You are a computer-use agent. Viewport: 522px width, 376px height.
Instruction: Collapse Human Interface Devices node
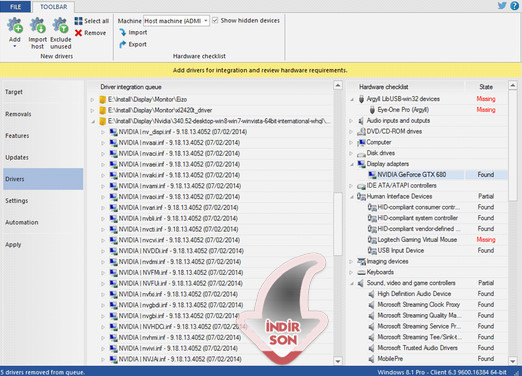pyautogui.click(x=352, y=197)
